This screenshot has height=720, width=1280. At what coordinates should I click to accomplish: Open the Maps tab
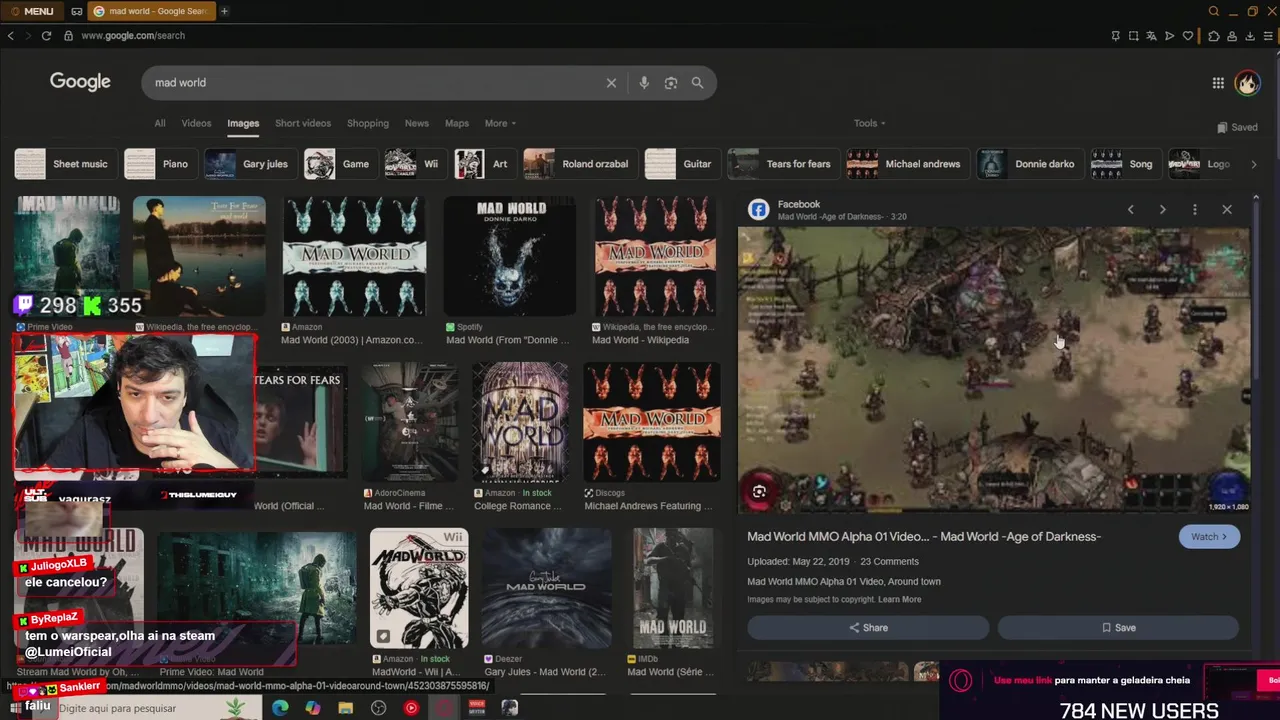coord(457,123)
